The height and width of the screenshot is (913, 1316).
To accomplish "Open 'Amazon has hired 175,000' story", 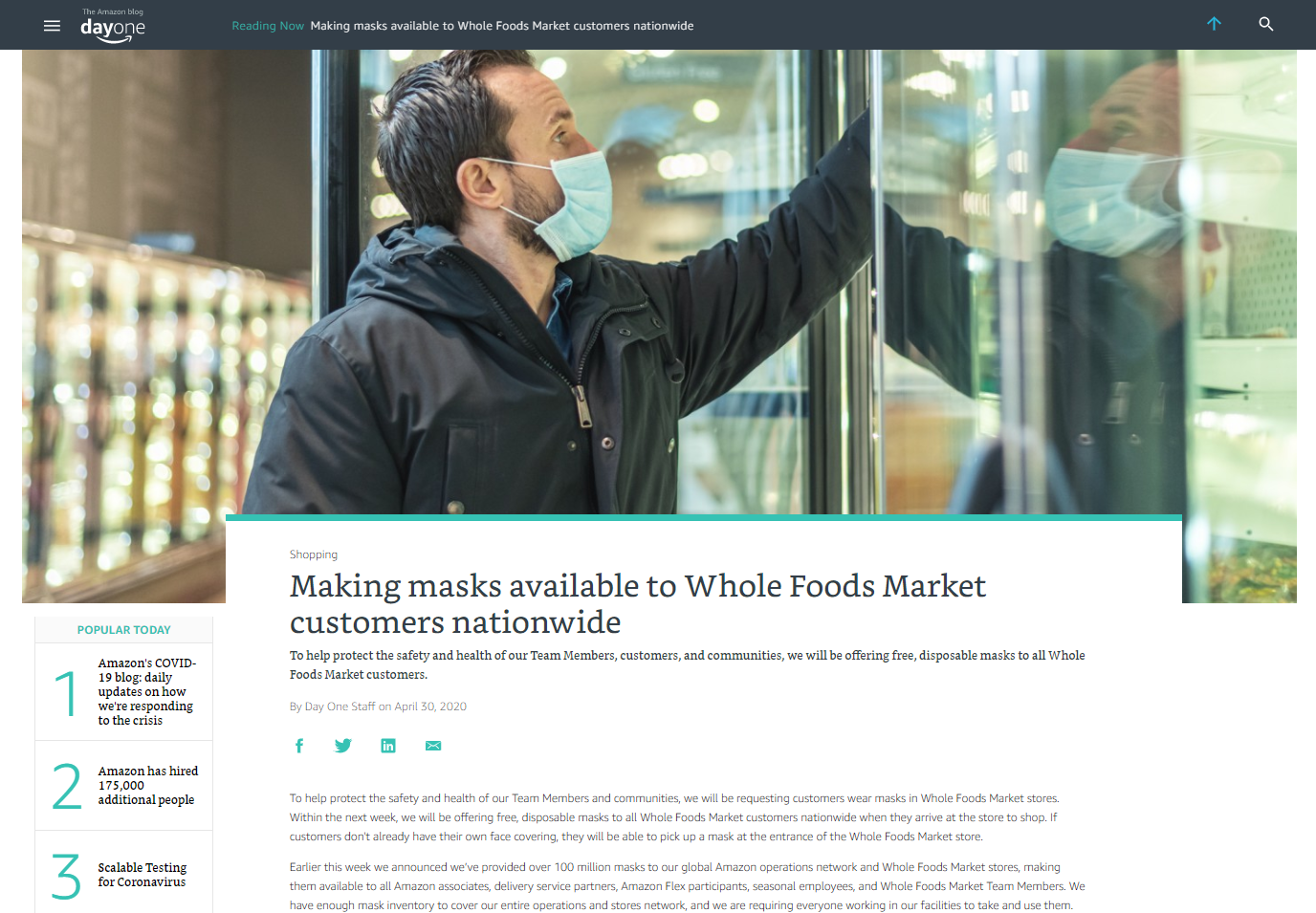I will 148,785.
